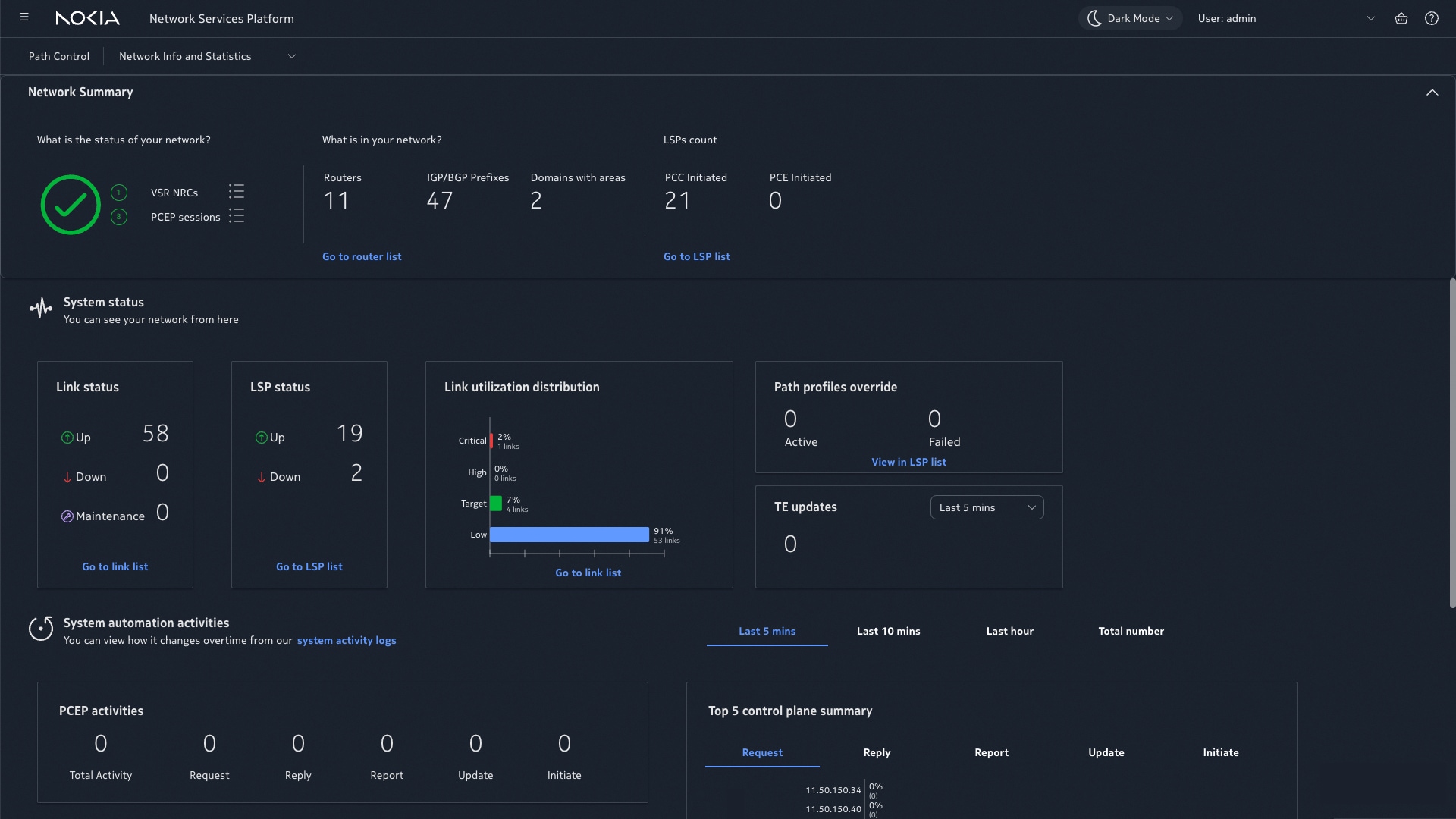The height and width of the screenshot is (819, 1456).
Task: Open TE updates Last 5 mins dropdown
Action: point(987,507)
